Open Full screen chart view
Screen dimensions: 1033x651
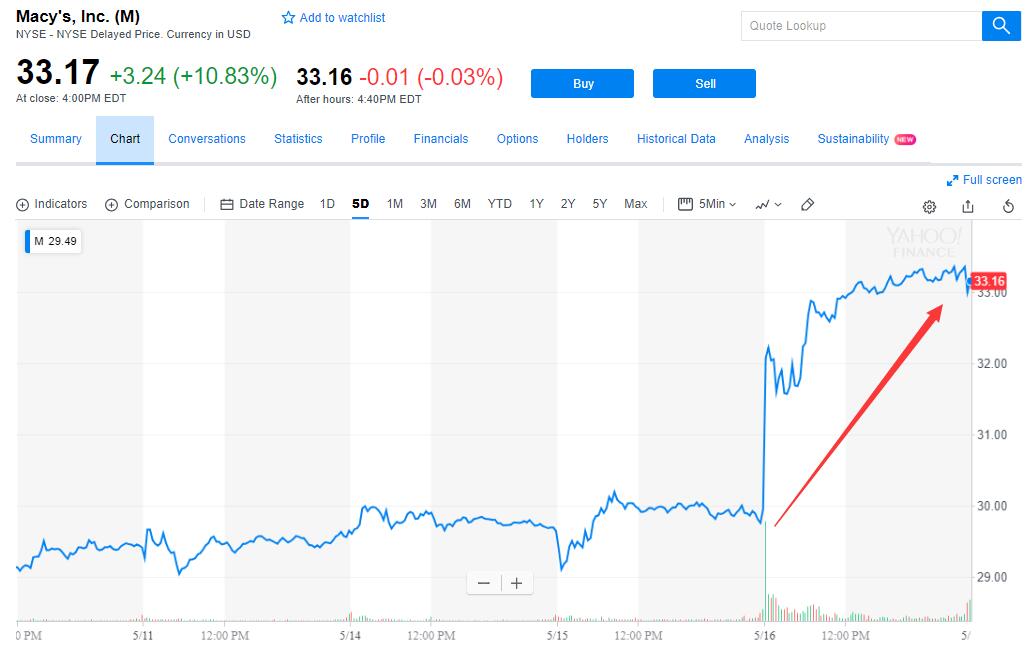pyautogui.click(x=984, y=180)
